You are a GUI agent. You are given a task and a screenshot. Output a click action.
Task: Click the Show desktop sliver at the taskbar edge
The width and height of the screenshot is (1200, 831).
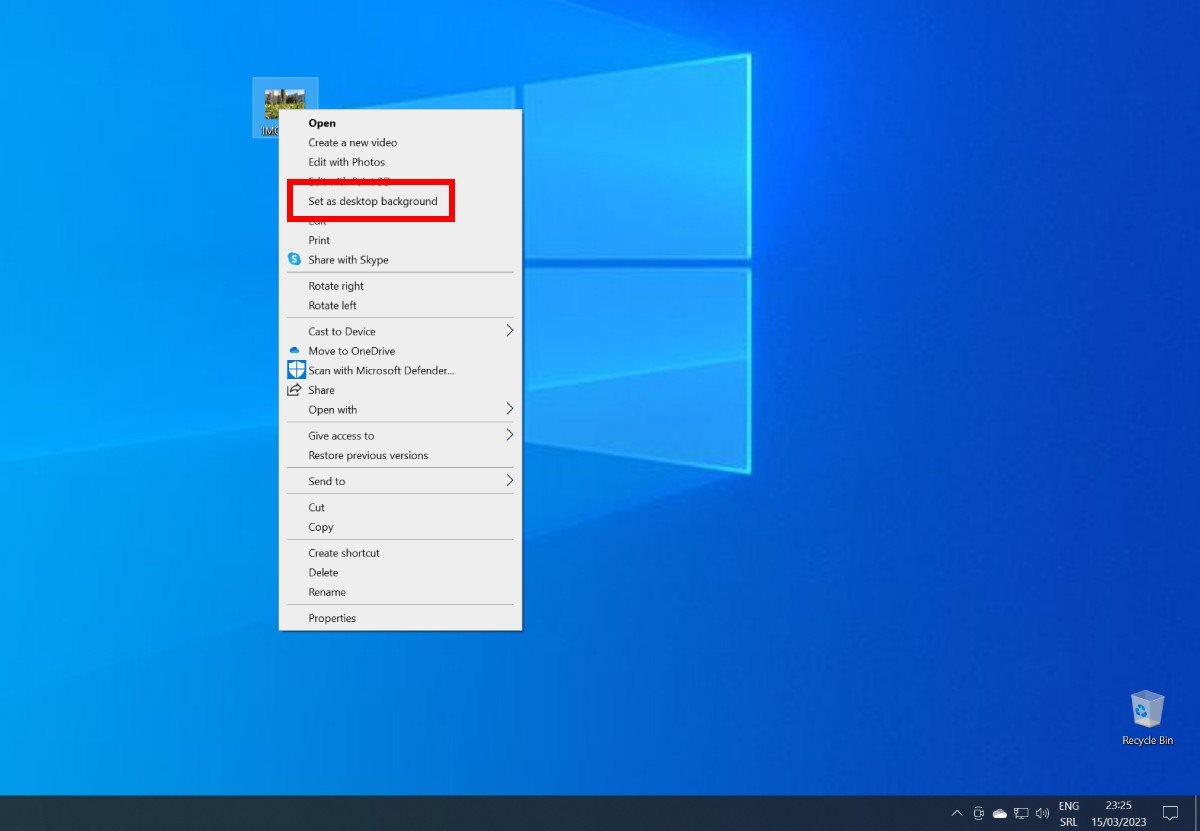pyautogui.click(x=1197, y=813)
